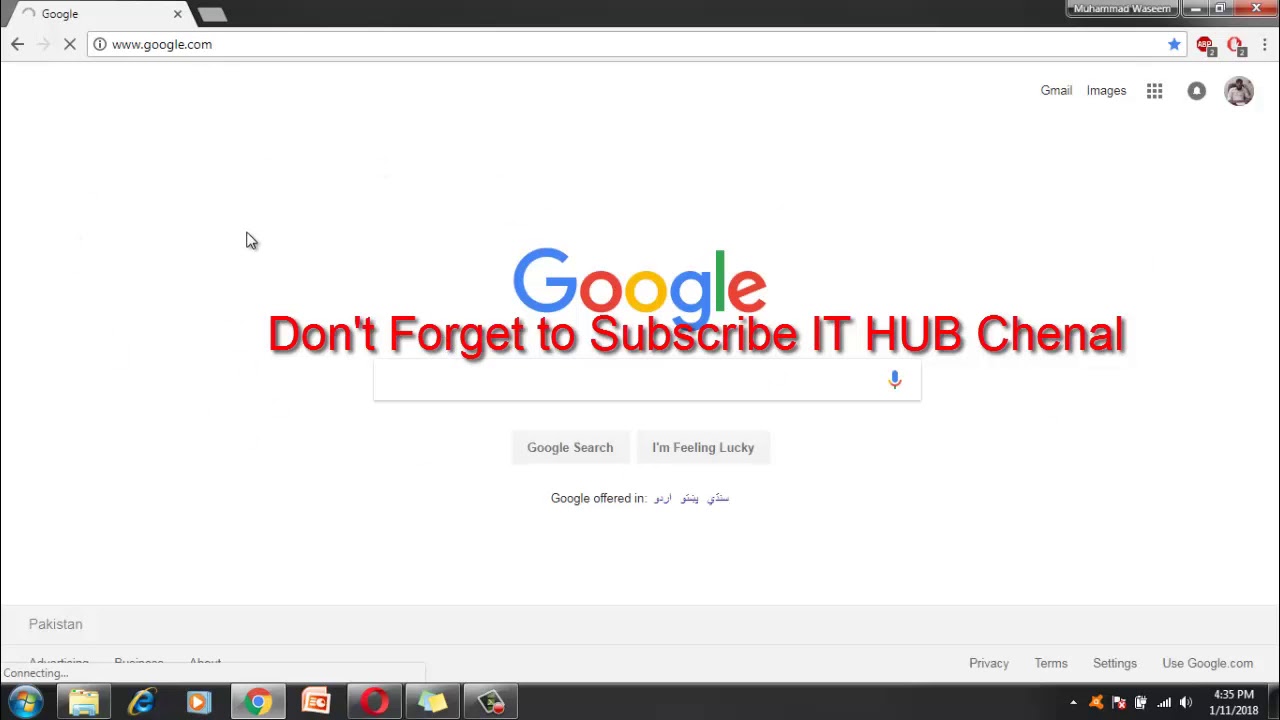Screen dimensions: 1280x720
Task: Click the Windows Start button
Action: 25,702
